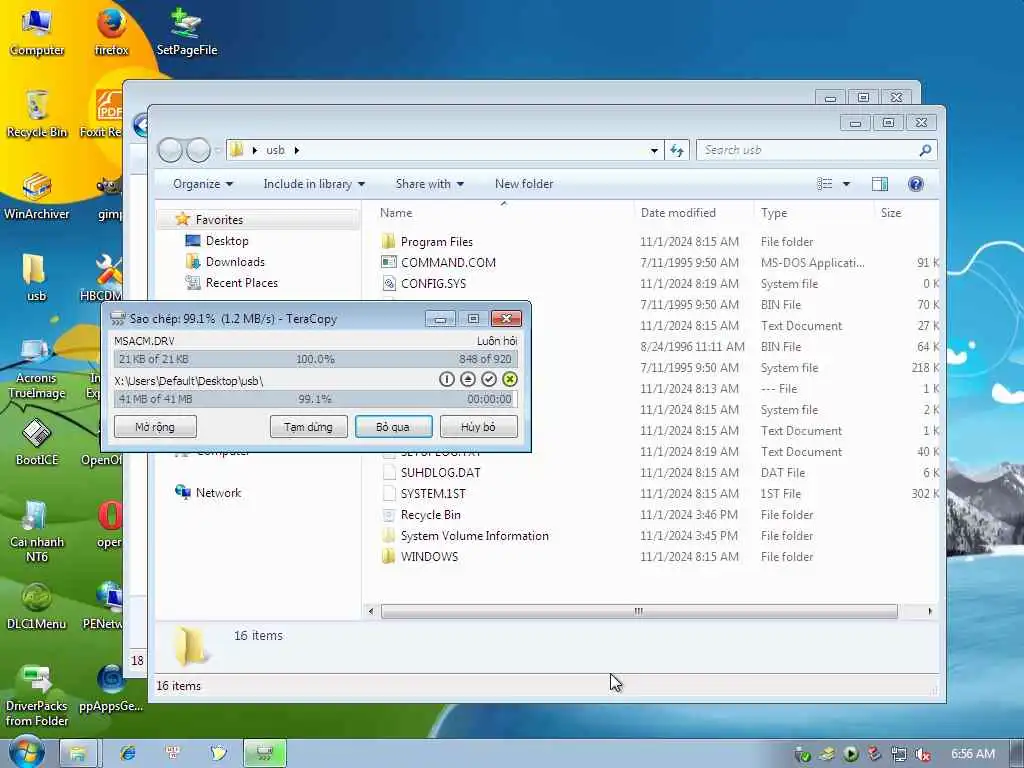Open the Include in library dropdown
This screenshot has height=768, width=1024.
(x=314, y=184)
